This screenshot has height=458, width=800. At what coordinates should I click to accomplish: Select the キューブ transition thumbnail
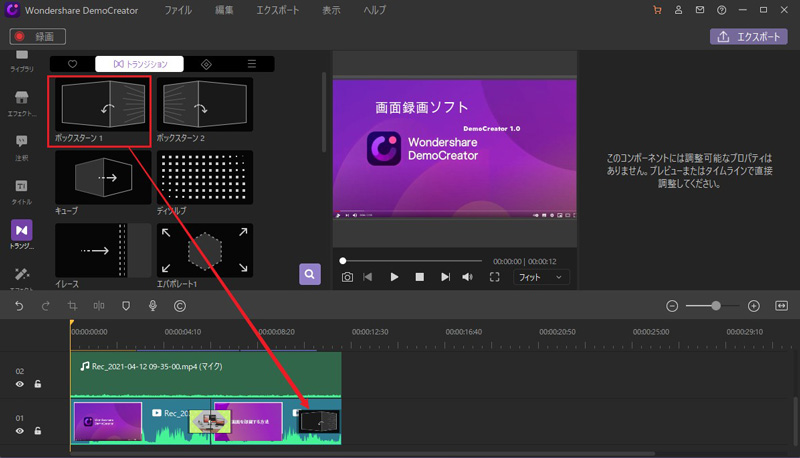pos(103,177)
